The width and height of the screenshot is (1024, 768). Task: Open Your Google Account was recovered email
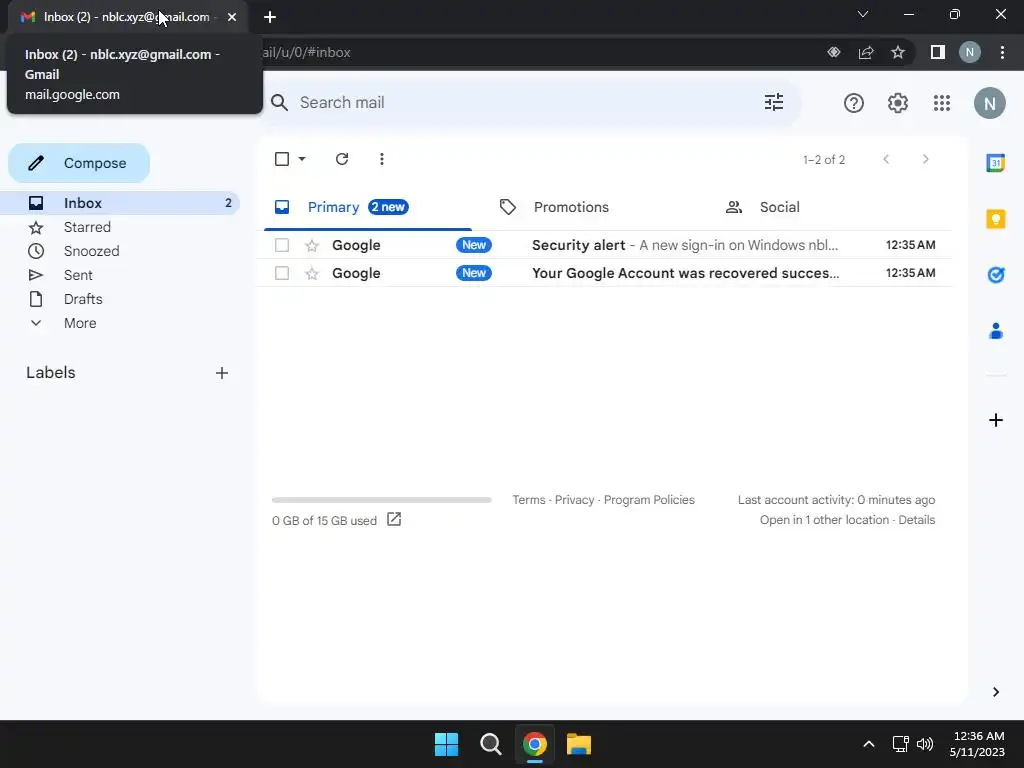(x=605, y=274)
